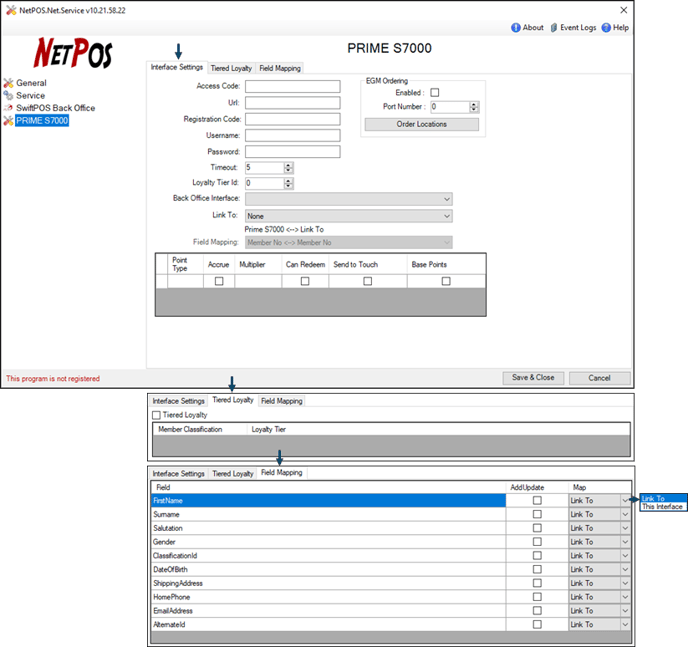Click the Password input field
Screen dimensions: 688x647
293,152
